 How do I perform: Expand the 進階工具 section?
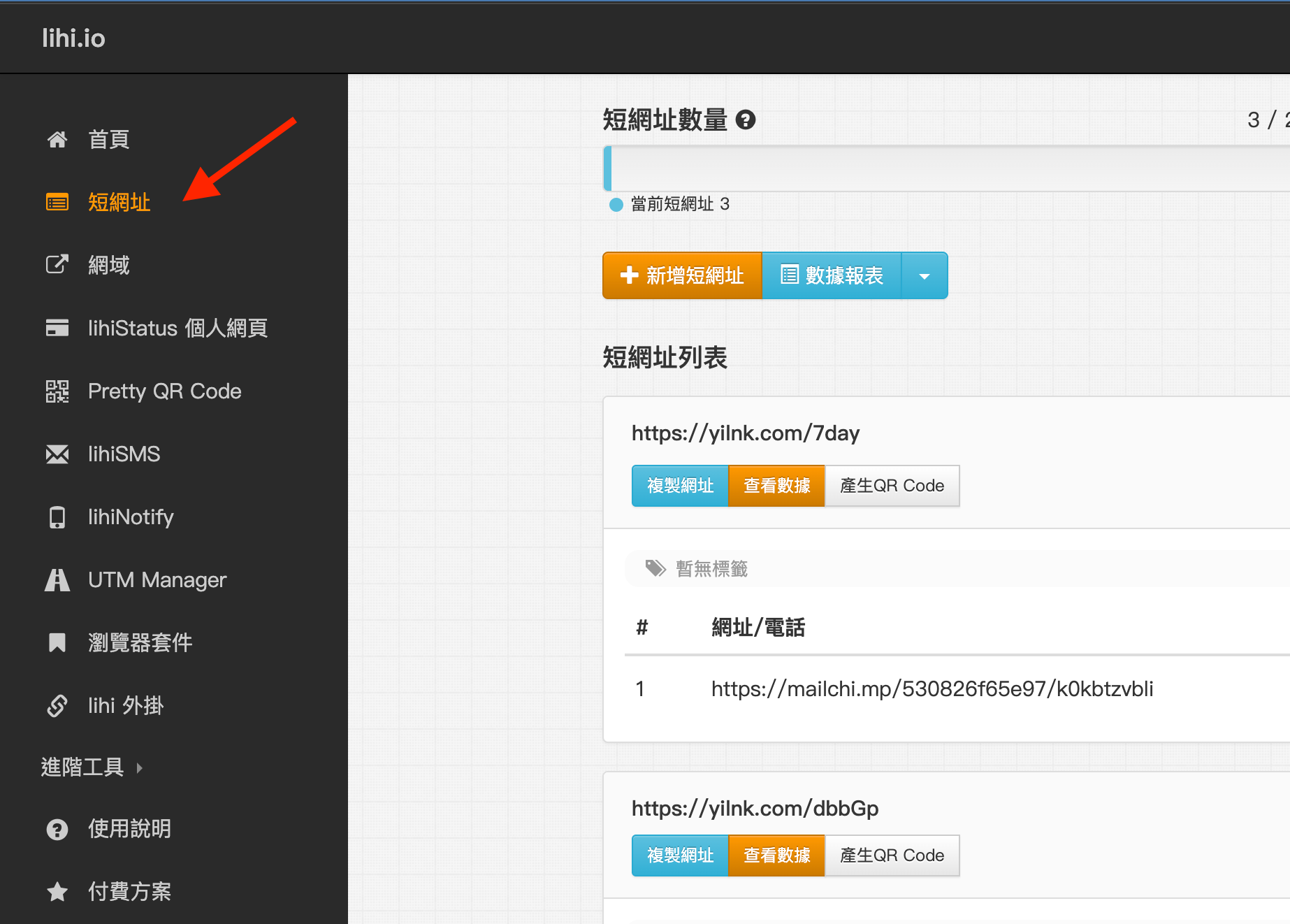click(x=91, y=767)
